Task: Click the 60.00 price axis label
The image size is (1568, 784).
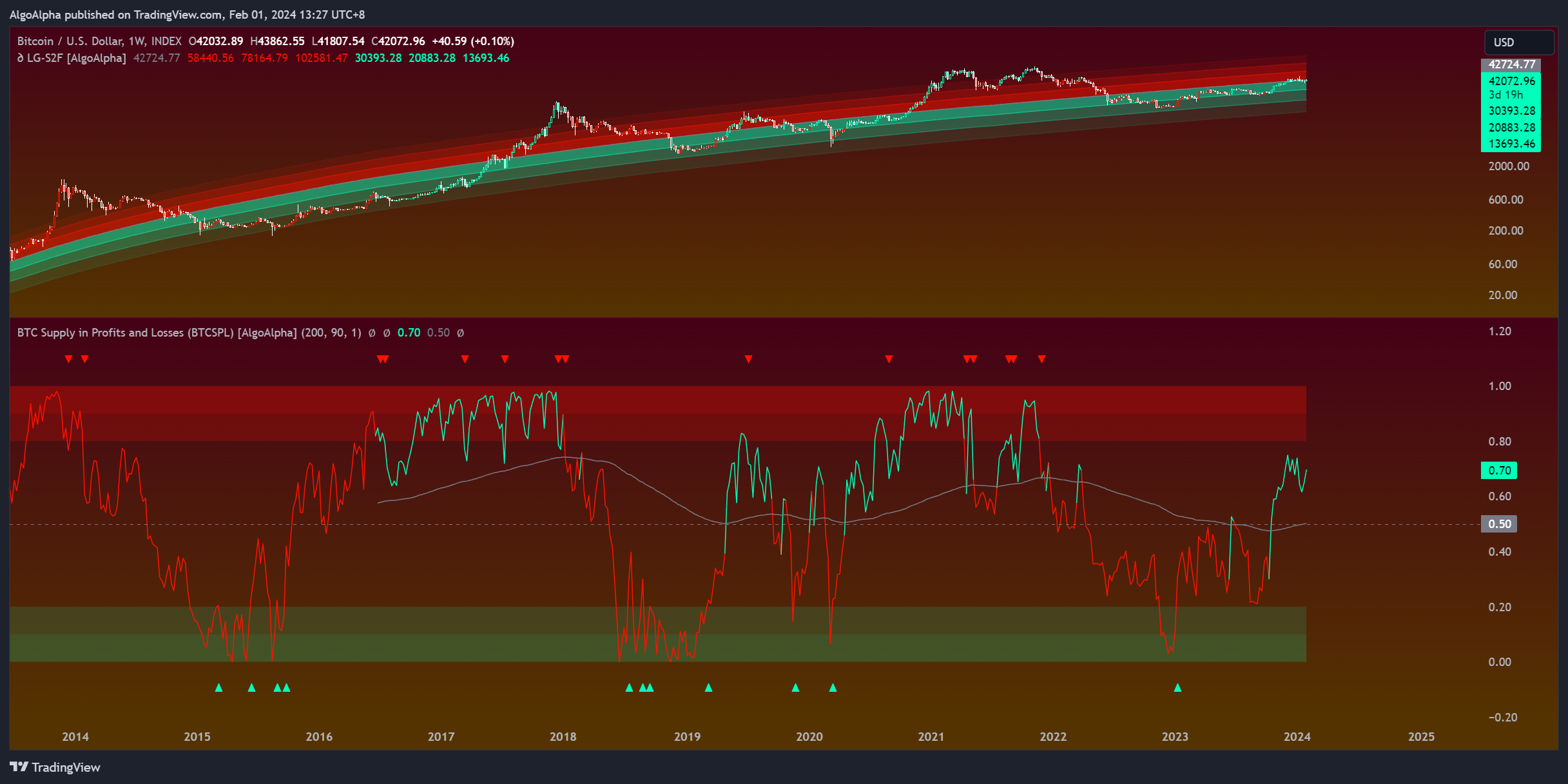Action: [1503, 264]
